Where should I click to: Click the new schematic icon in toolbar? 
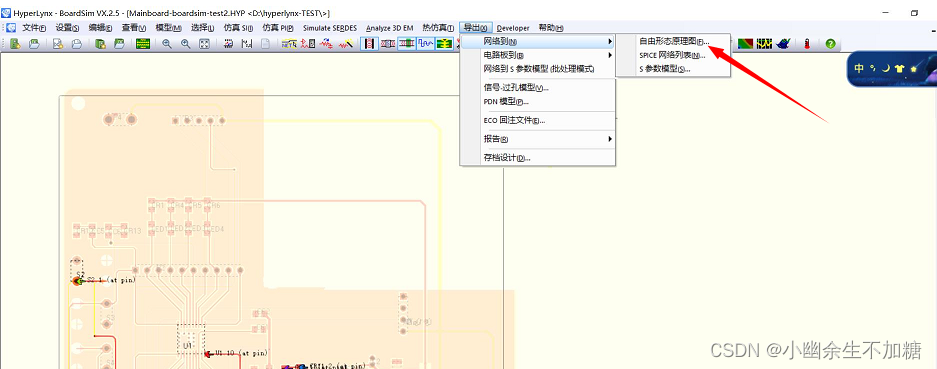point(16,44)
